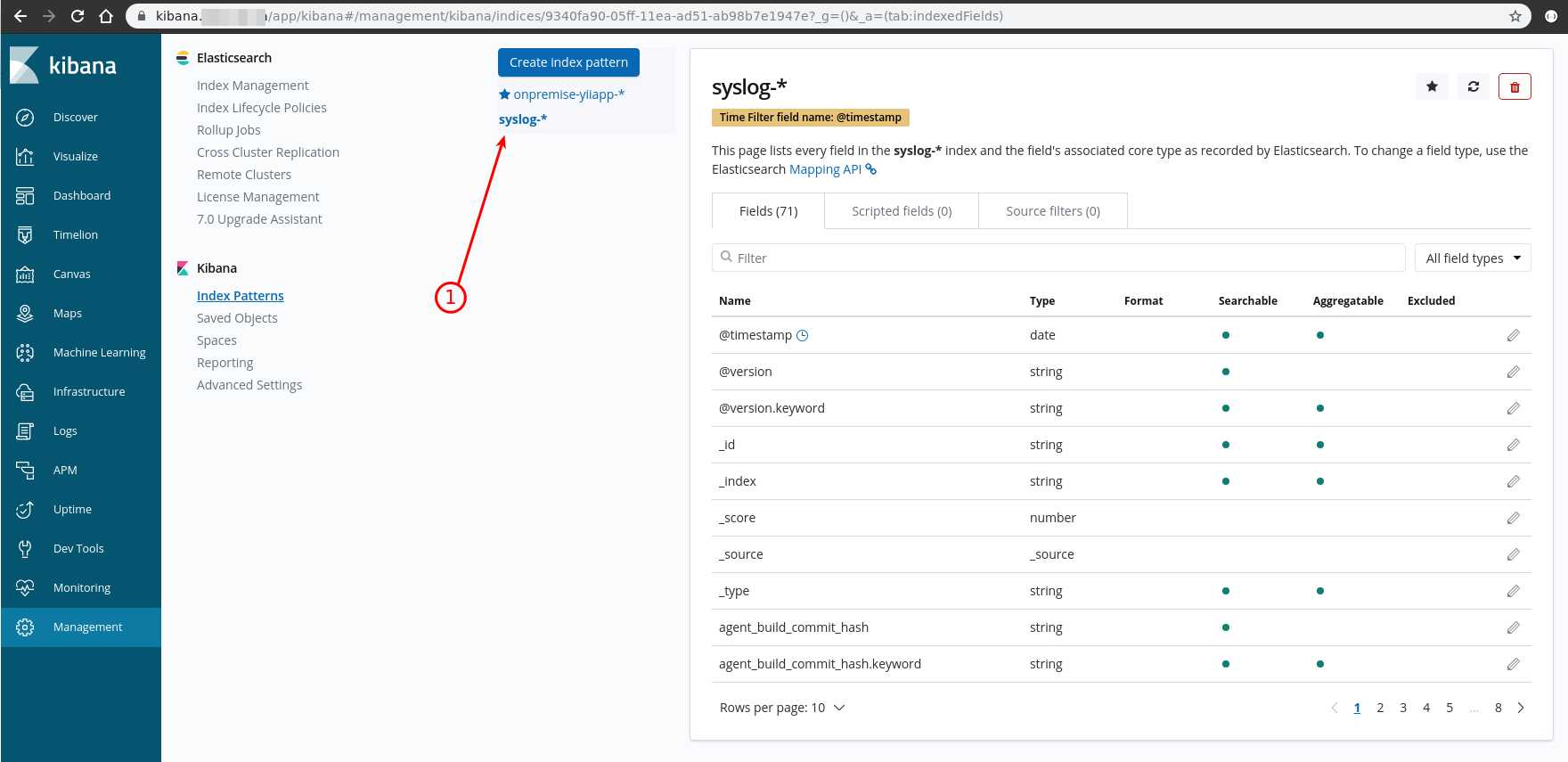
Task: Open the browser home page
Action: click(x=106, y=16)
